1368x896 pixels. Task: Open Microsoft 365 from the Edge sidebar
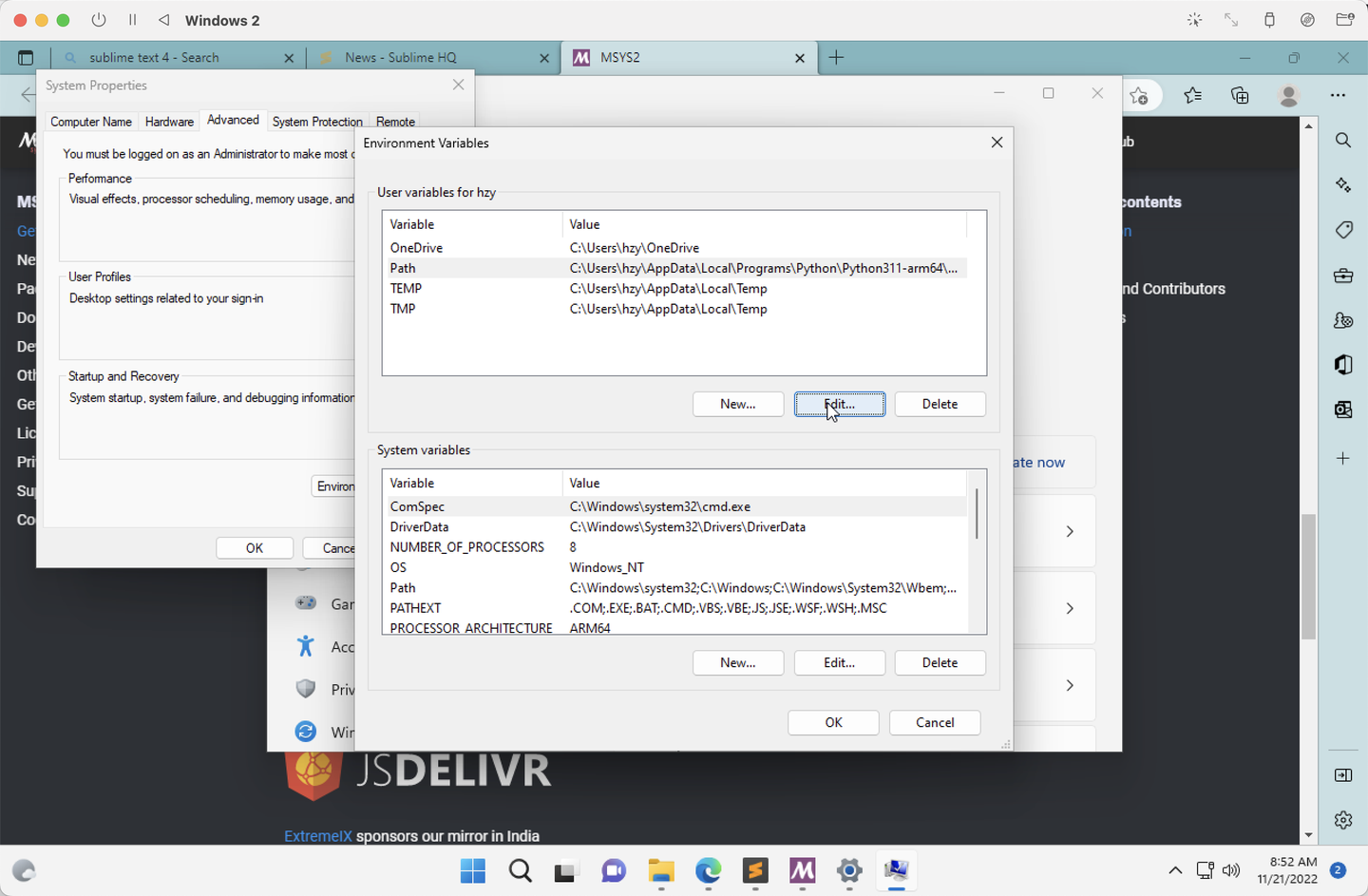pyautogui.click(x=1342, y=365)
